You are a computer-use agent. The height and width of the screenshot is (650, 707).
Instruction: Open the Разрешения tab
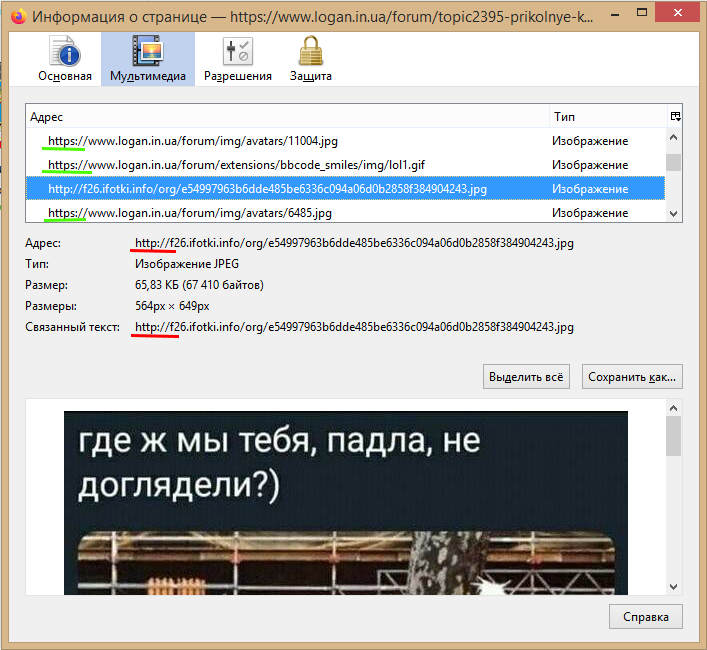tap(238, 59)
